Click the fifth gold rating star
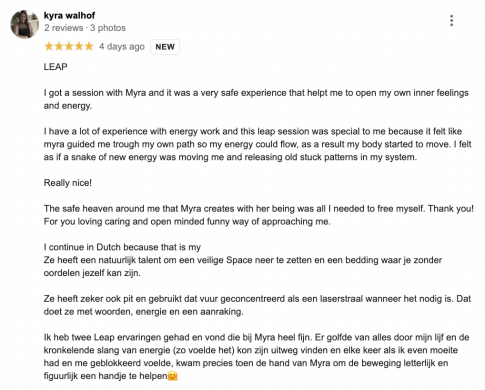 (x=89, y=46)
